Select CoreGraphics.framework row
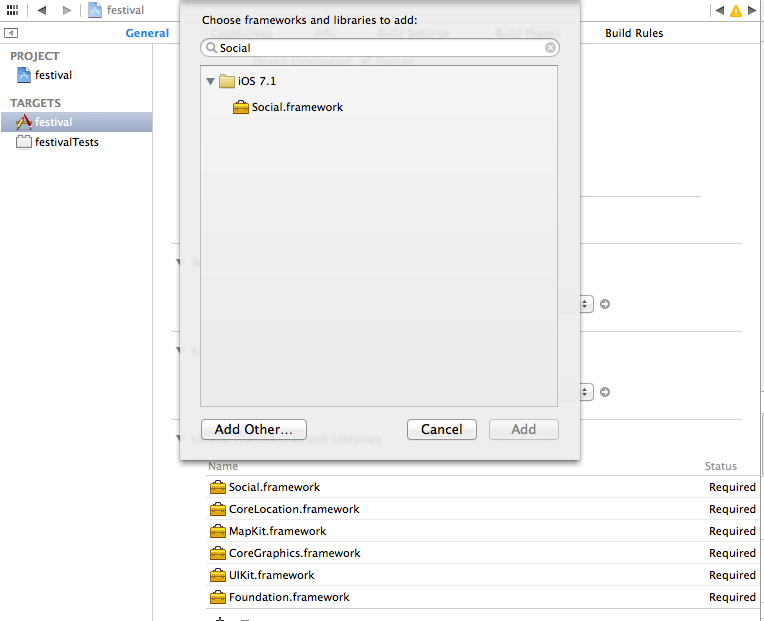 (482, 553)
